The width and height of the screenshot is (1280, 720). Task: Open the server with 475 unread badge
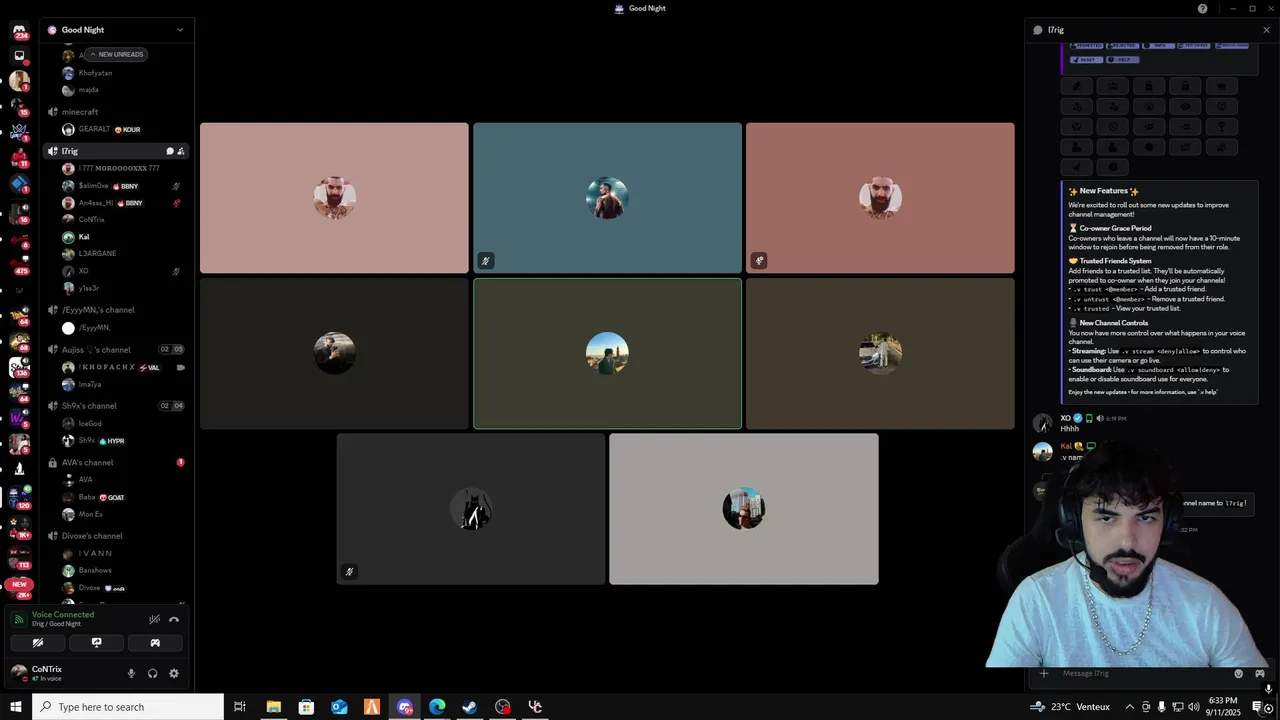(x=19, y=264)
